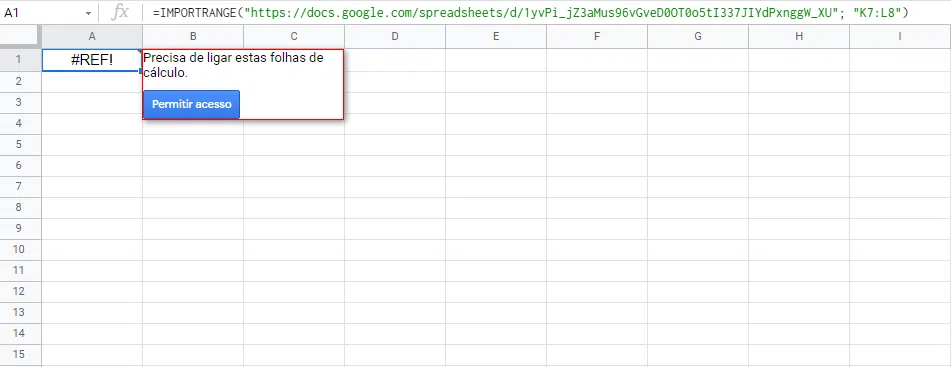952x367 pixels.
Task: Select column C header
Action: [x=294, y=36]
